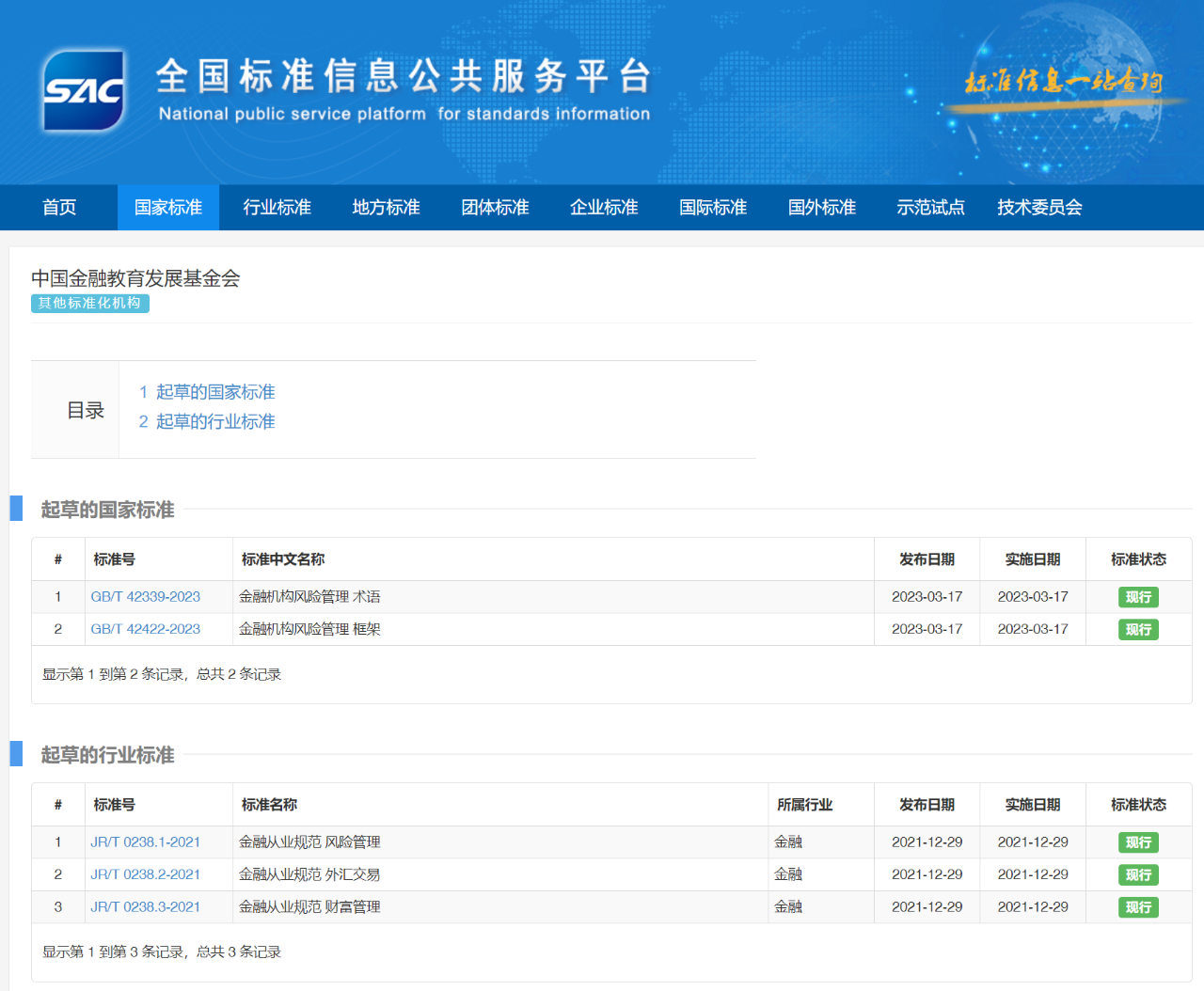Click the 其他标准化机构 tag badge

(90, 304)
